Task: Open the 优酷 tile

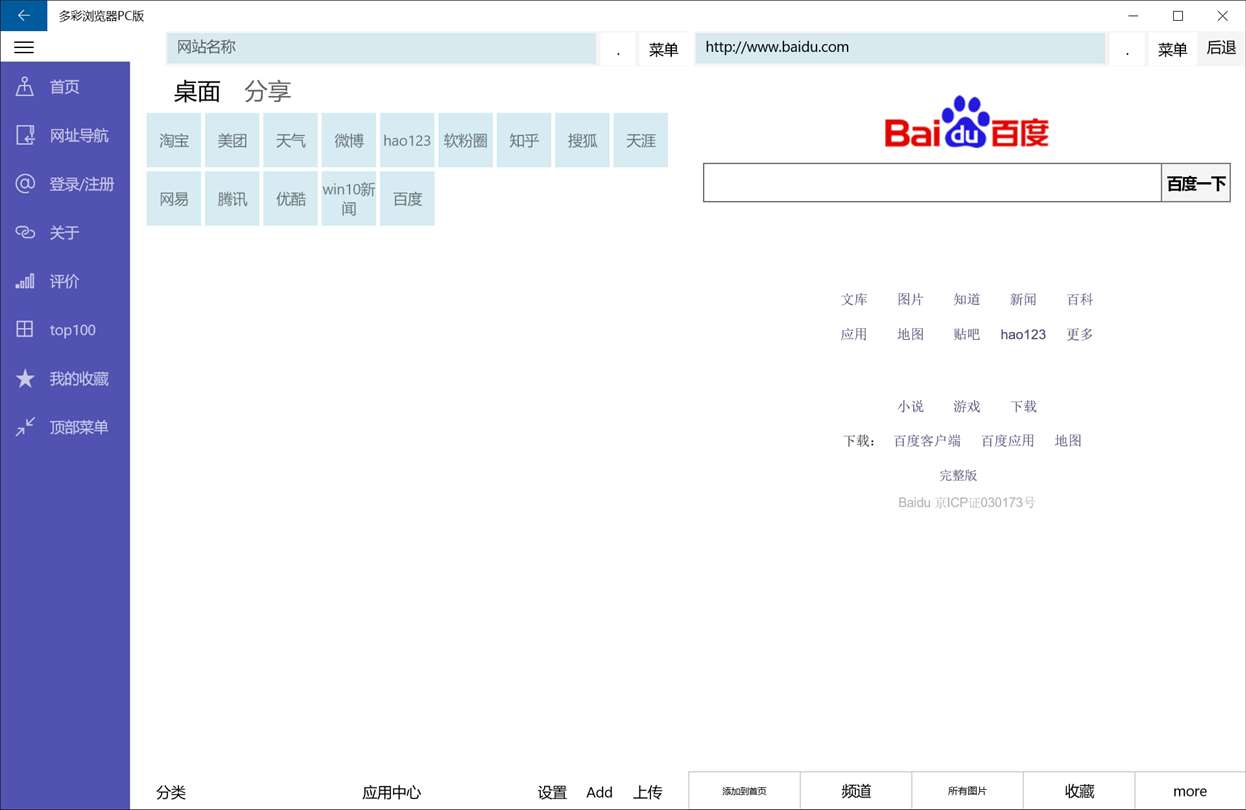Action: (291, 198)
